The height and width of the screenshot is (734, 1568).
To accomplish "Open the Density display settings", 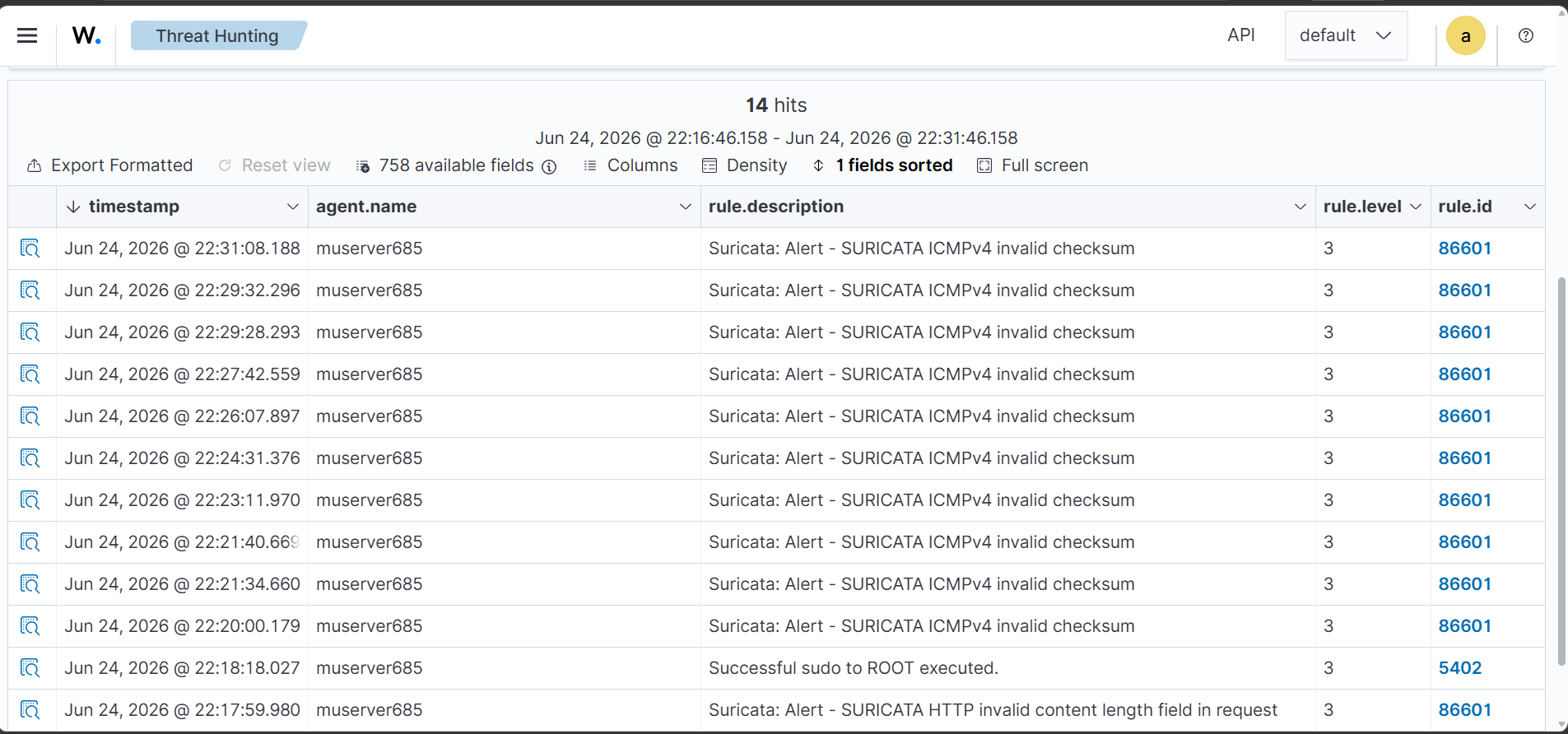I will [x=745, y=165].
